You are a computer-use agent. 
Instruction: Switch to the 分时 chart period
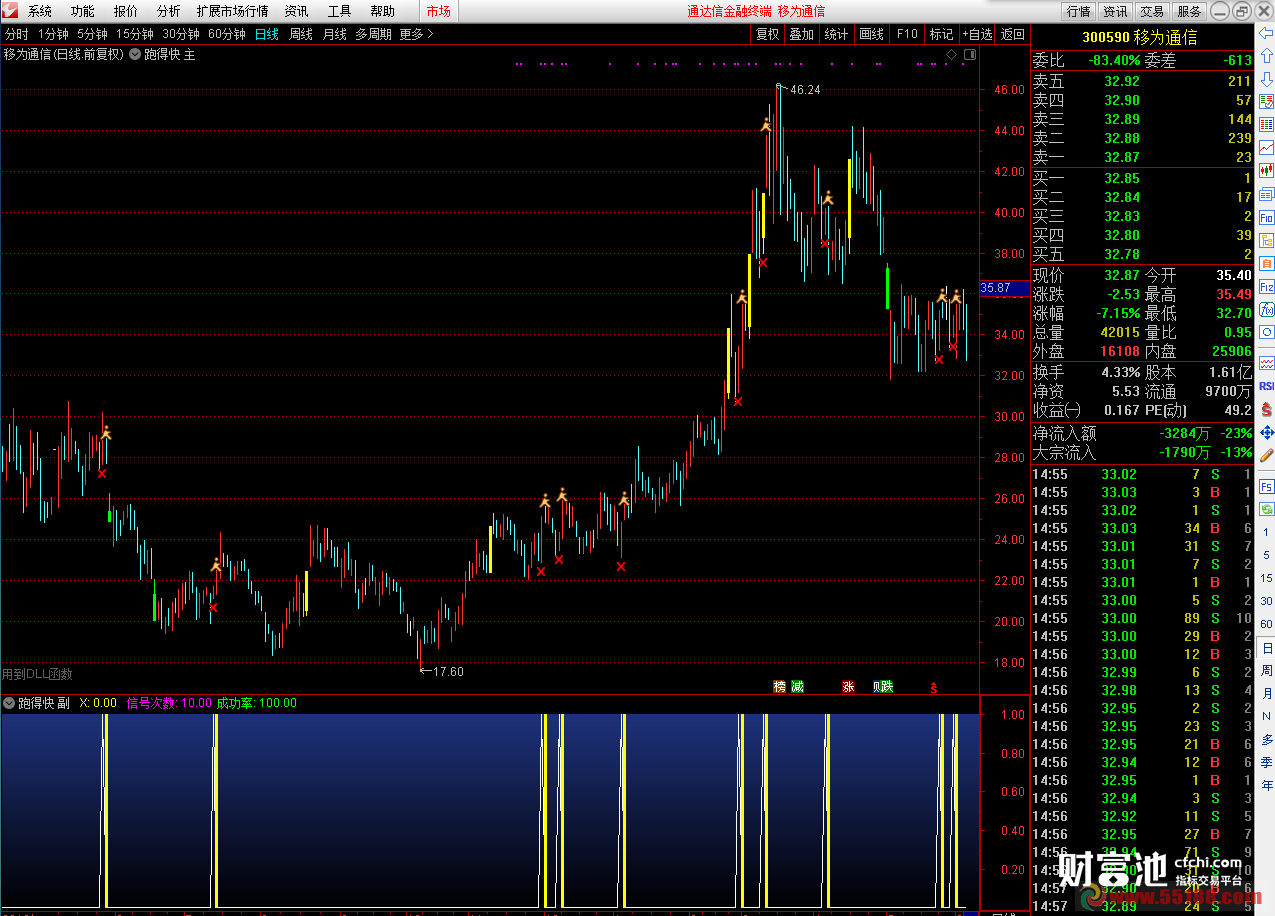coord(17,34)
